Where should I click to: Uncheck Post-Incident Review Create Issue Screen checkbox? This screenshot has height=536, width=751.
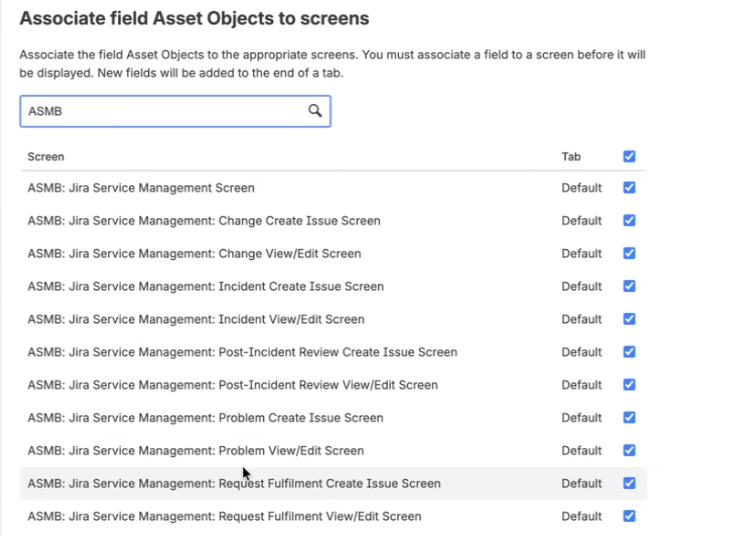click(x=629, y=352)
